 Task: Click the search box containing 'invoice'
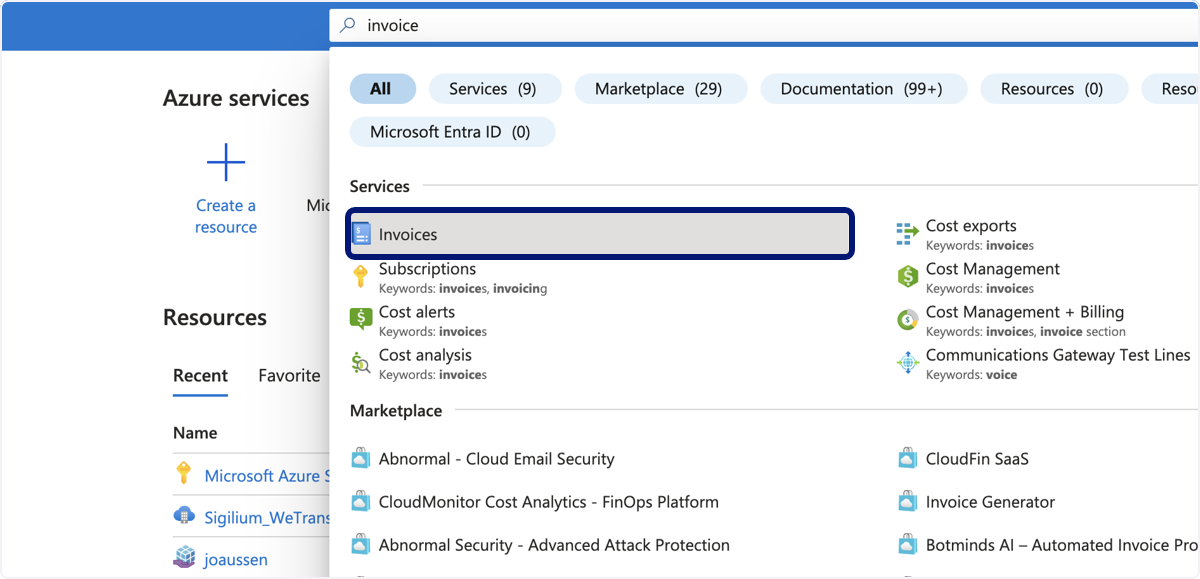click(765, 26)
